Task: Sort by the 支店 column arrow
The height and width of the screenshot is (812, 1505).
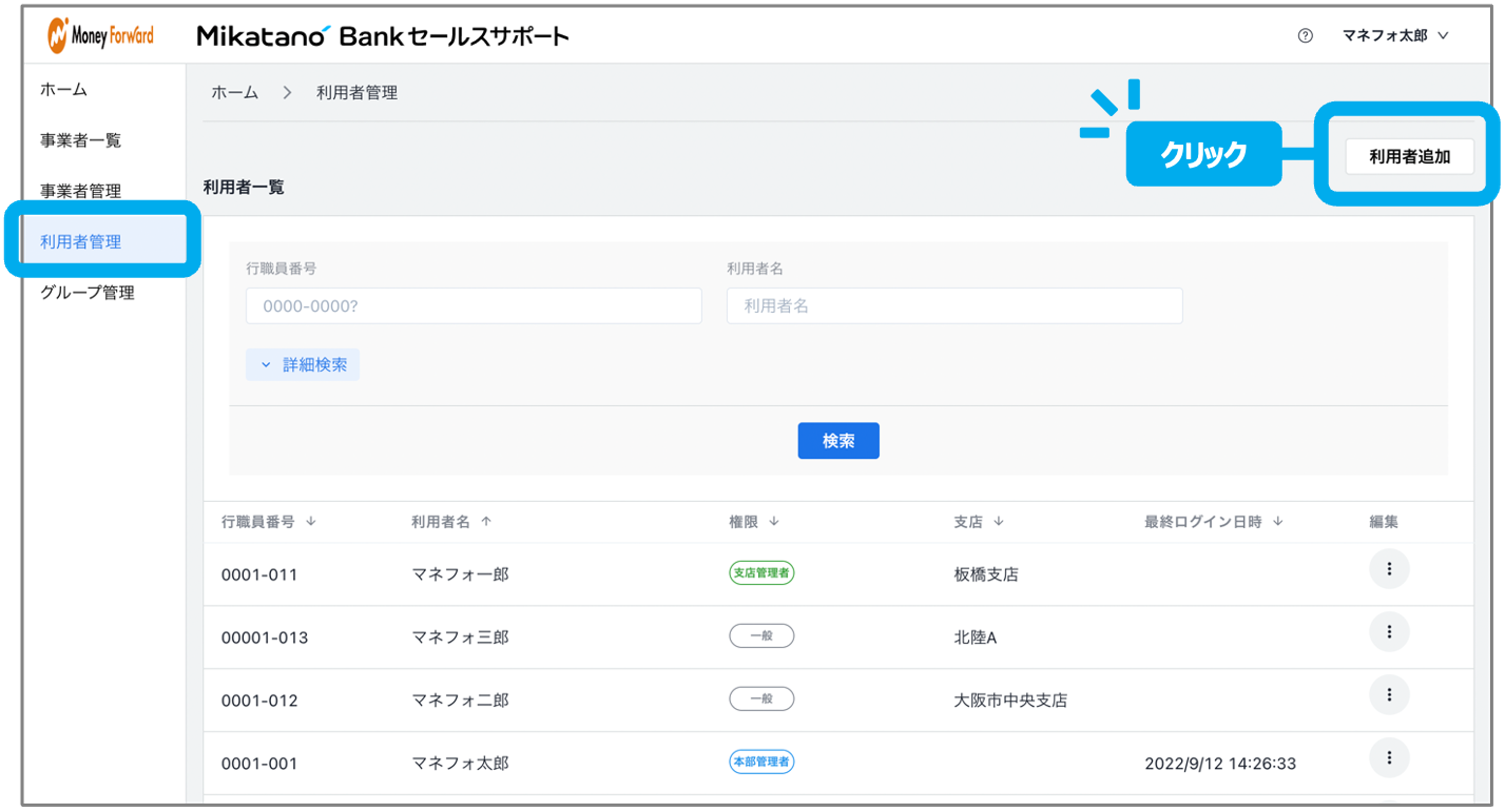Action: (998, 521)
